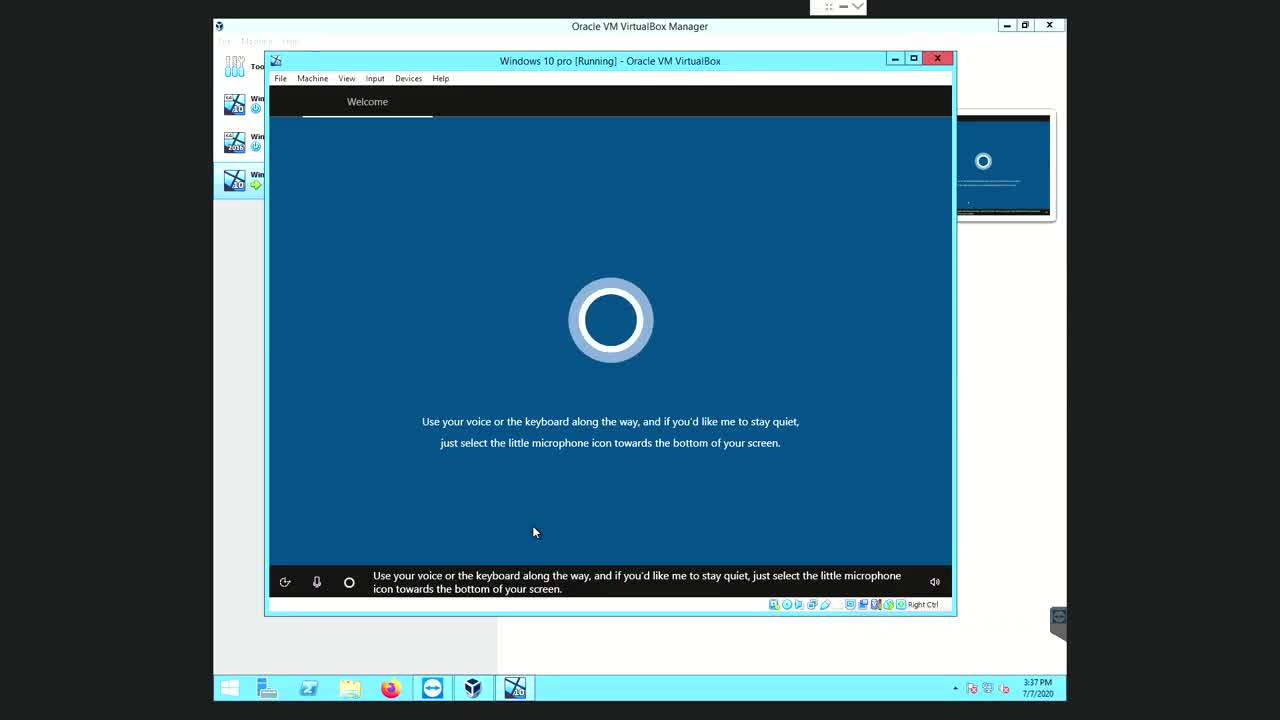Select the Welcome tab in setup screen
Image resolution: width=1280 pixels, height=720 pixels.
point(367,102)
